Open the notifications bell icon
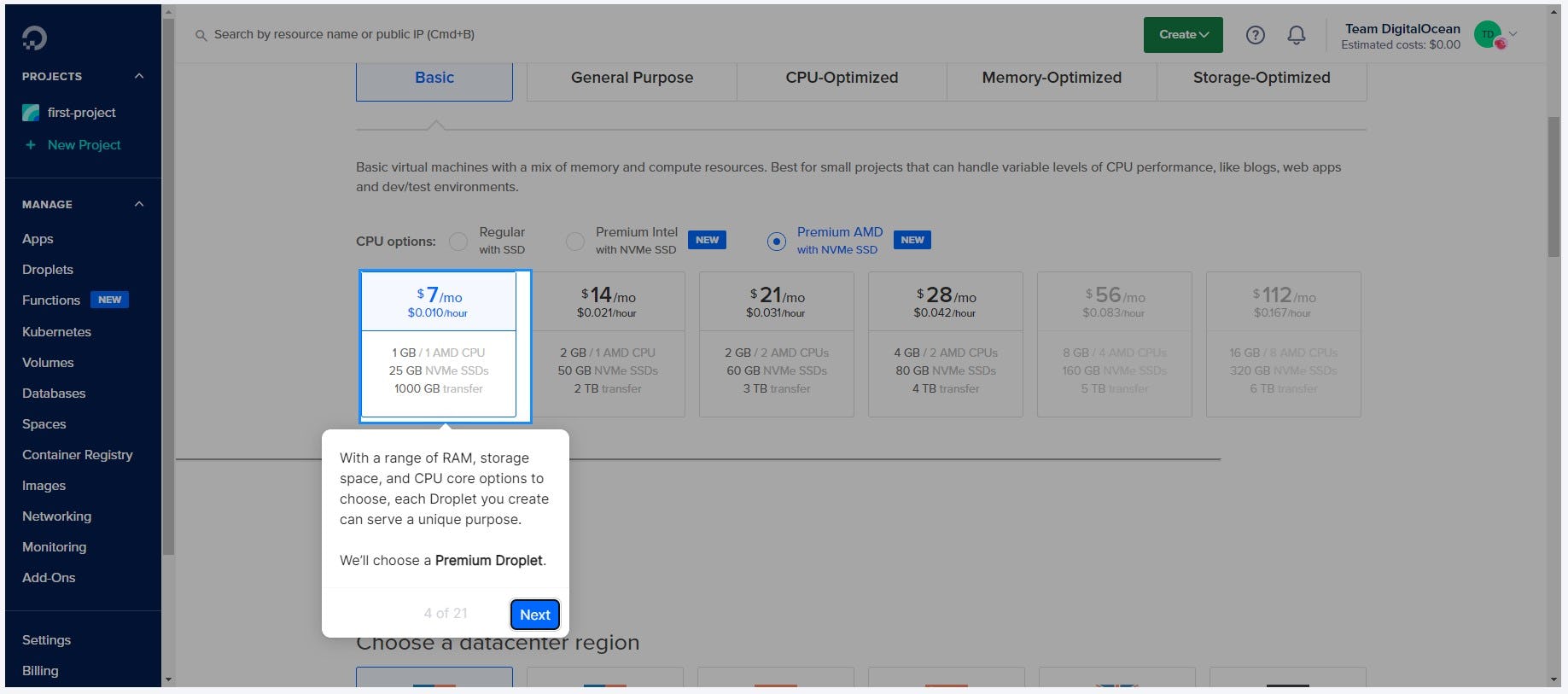Screen dimensions: 1568x694 tap(1296, 35)
